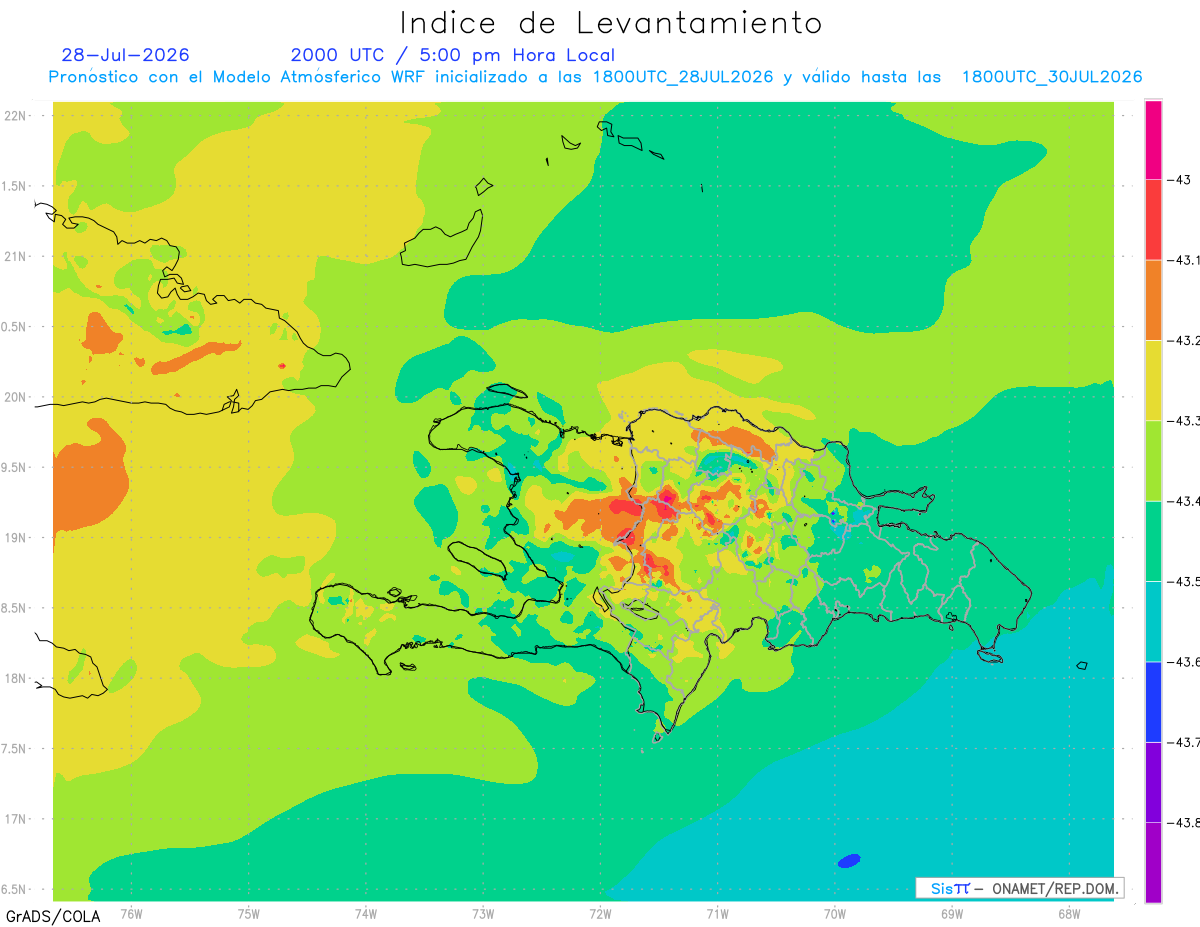
Task: Click the '73W' longitude label
Action: tap(483, 913)
